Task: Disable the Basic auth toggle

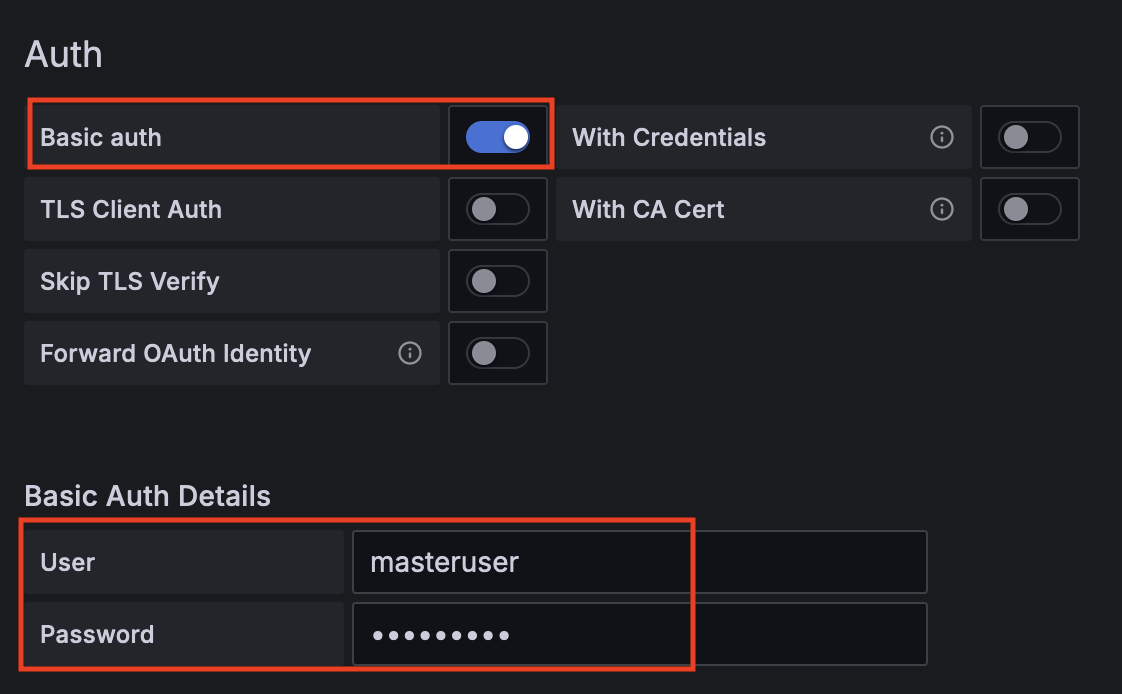Action: [x=498, y=137]
